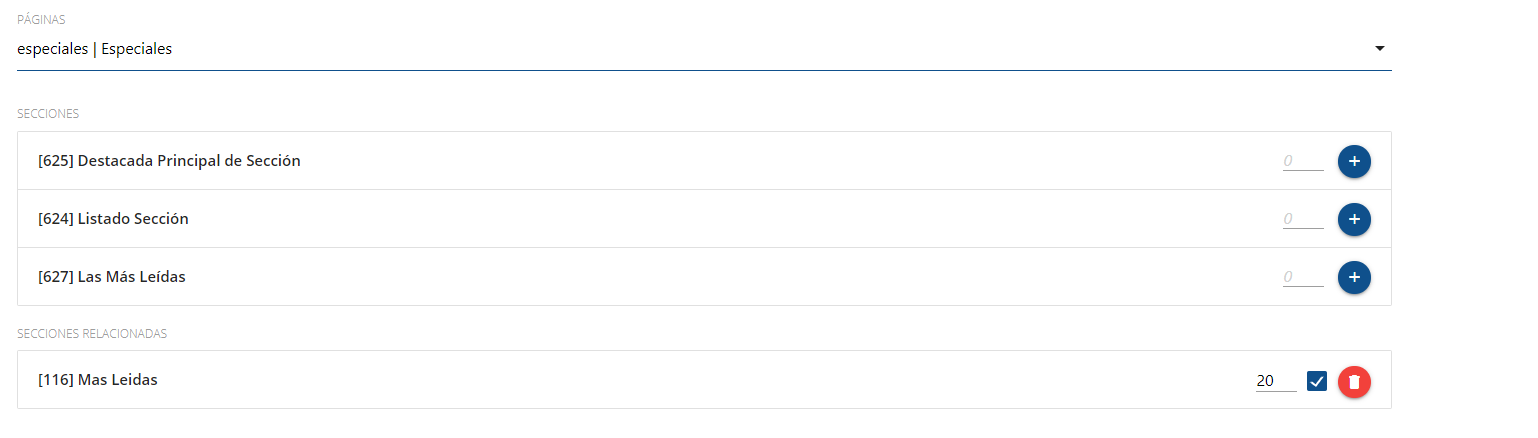Click the PÁGINAS field label
The width and height of the screenshot is (1538, 438).
pyautogui.click(x=36, y=20)
